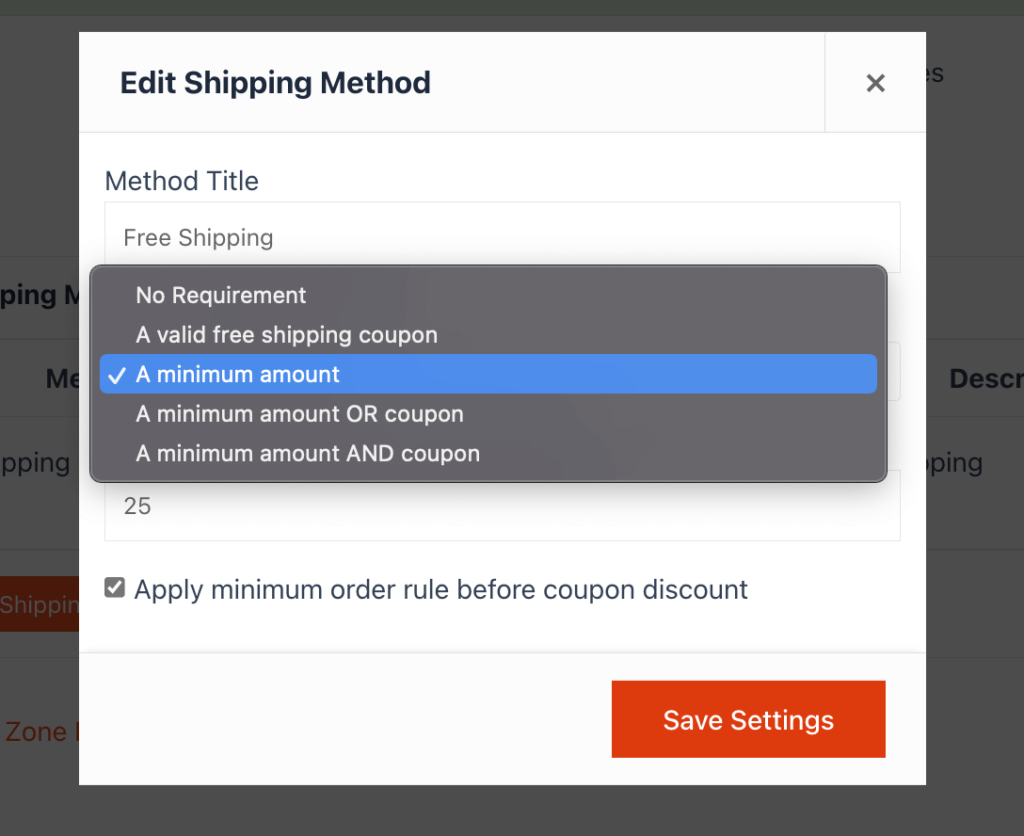
Task: Click the red Zone link behind the dialog
Action: [x=36, y=731]
